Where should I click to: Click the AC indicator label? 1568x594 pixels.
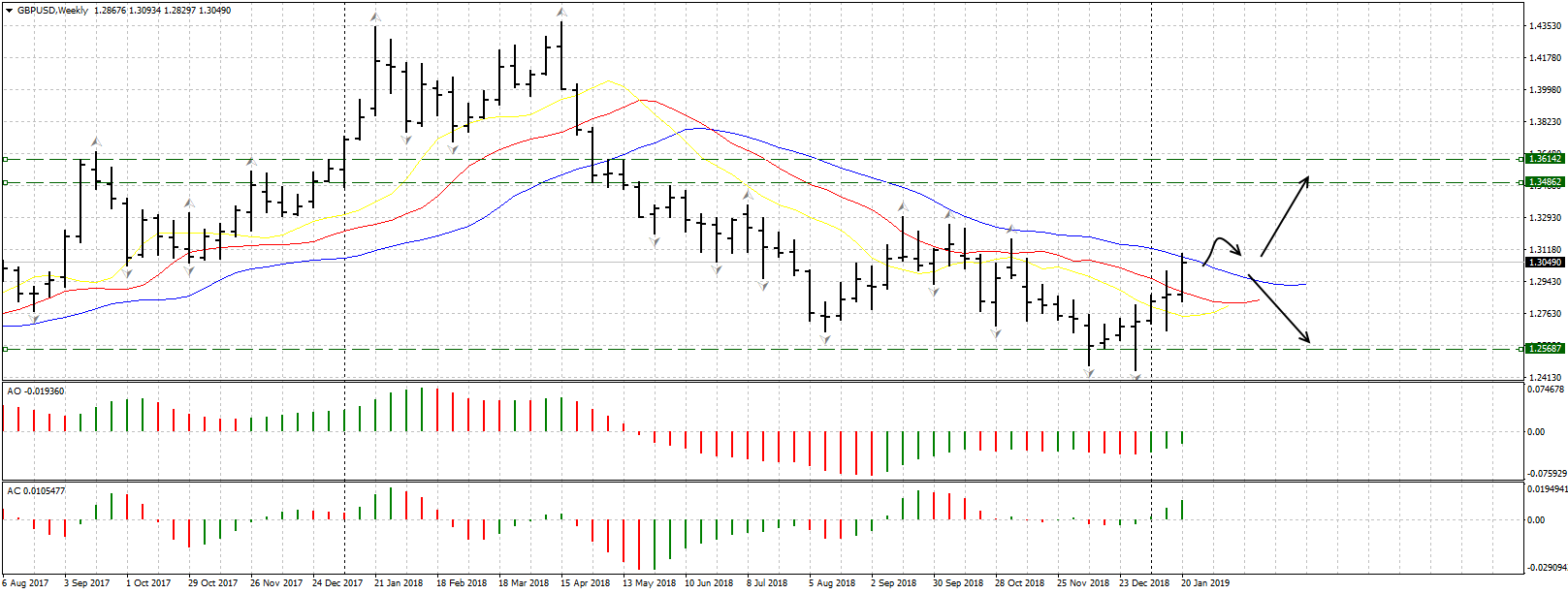click(36, 491)
